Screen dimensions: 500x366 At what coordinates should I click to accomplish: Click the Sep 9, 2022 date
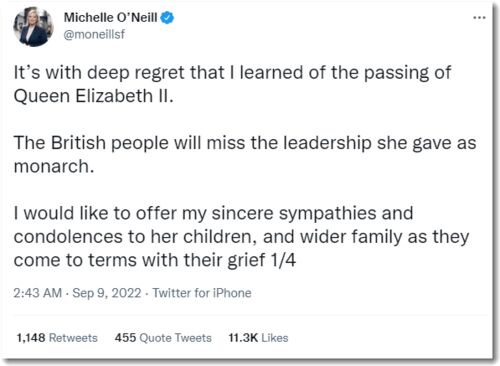[107, 293]
